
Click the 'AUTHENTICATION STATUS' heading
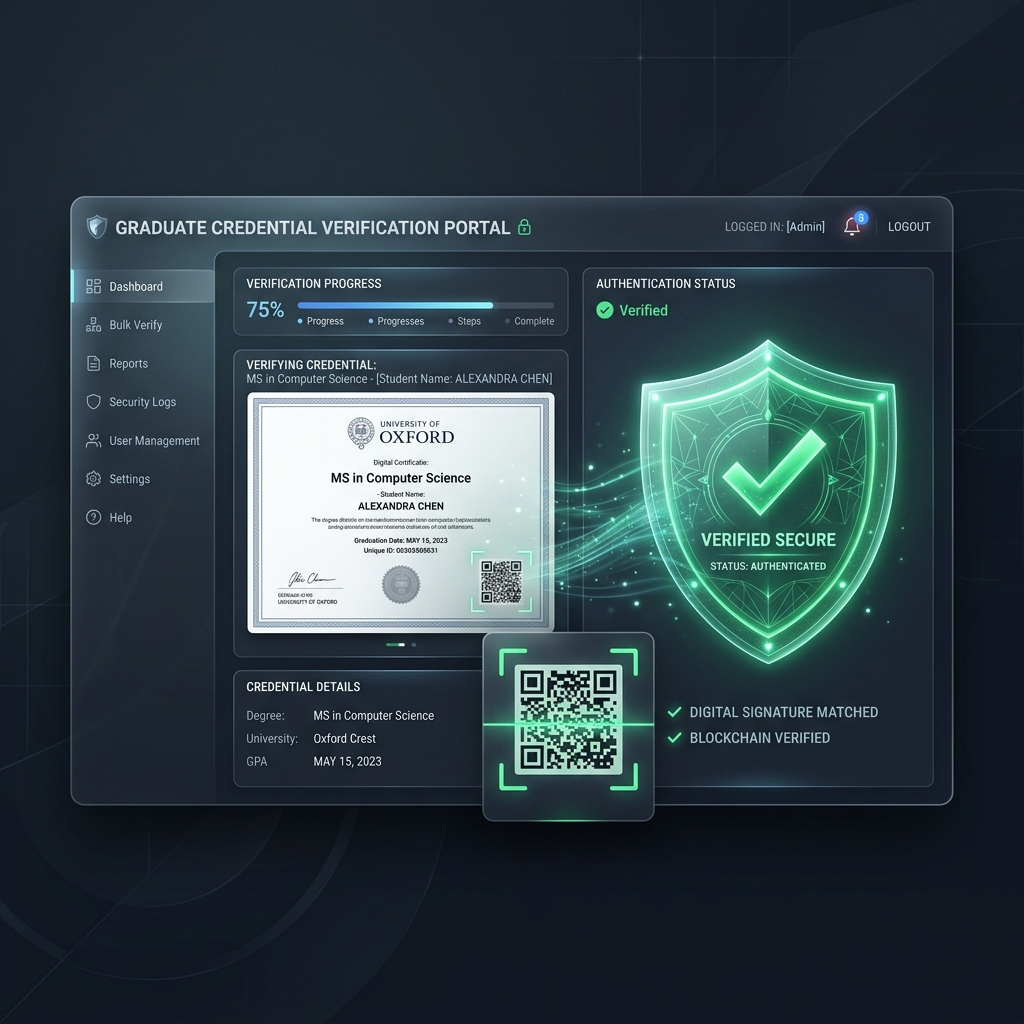(x=665, y=283)
